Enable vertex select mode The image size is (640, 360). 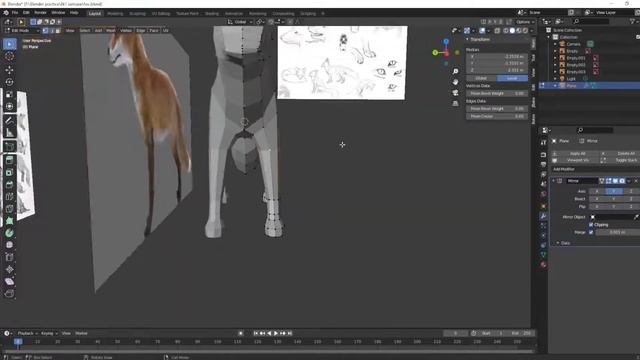click(x=45, y=31)
